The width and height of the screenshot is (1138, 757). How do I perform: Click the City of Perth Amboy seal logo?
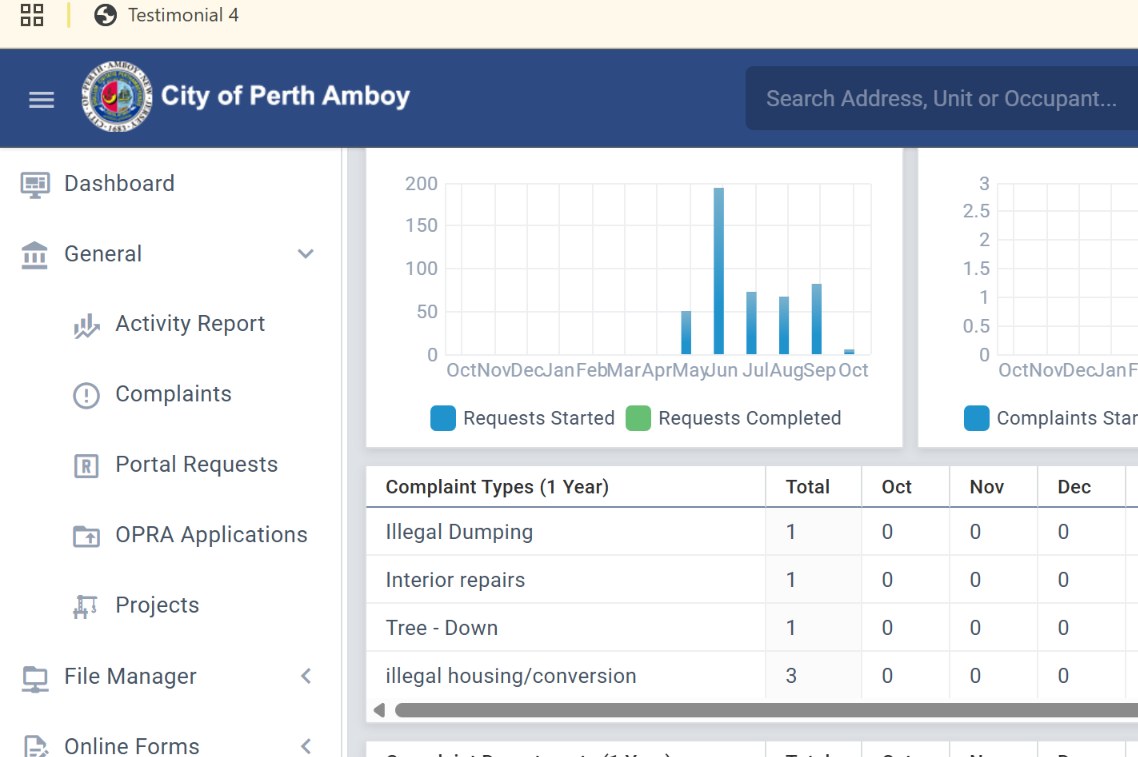(117, 96)
